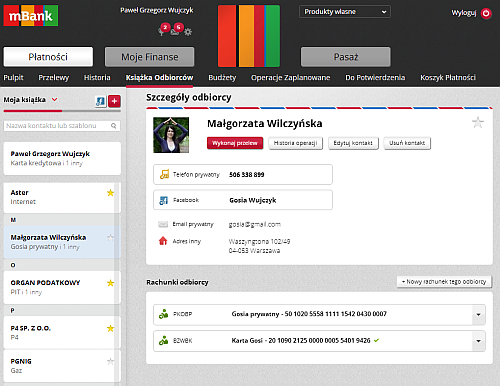Screen dimensions: 500x386
Task: Click the Facebook icon in contact details
Action: click(x=164, y=200)
